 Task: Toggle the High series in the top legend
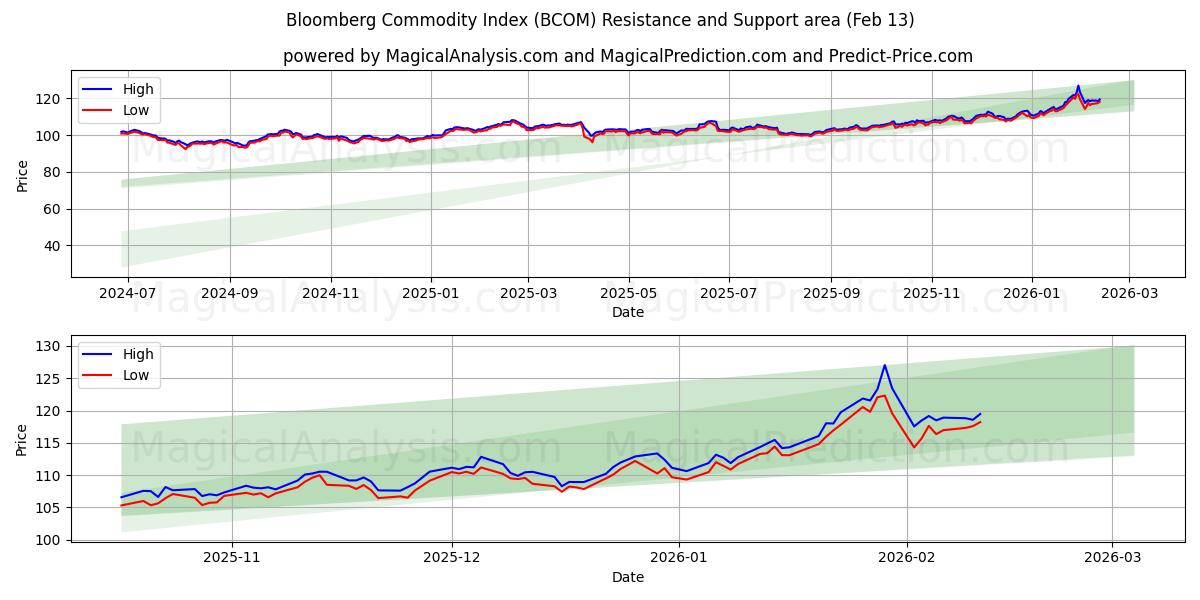click(x=137, y=89)
